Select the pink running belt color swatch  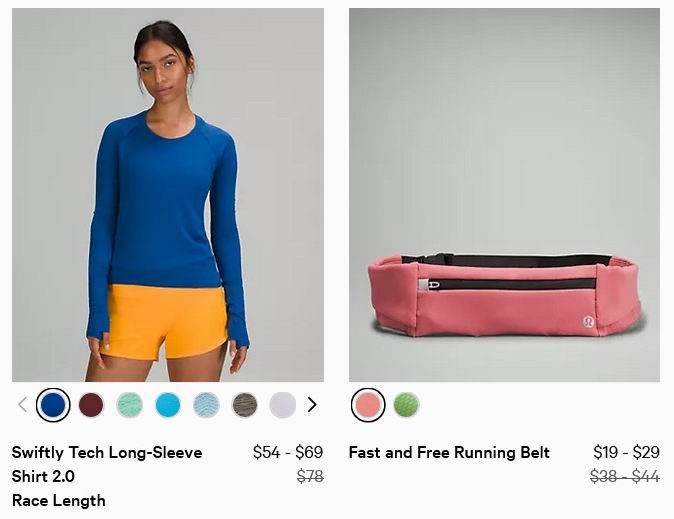(368, 405)
